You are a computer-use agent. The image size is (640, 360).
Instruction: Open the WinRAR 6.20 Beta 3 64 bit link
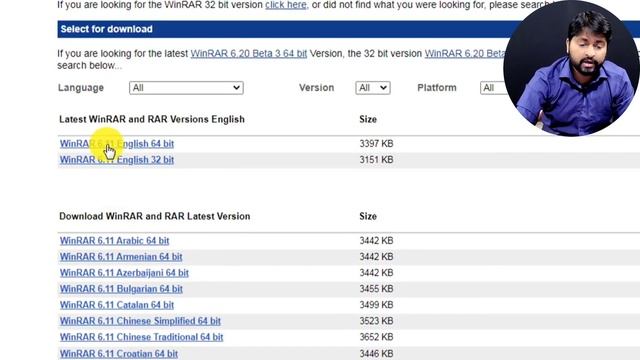(x=249, y=53)
